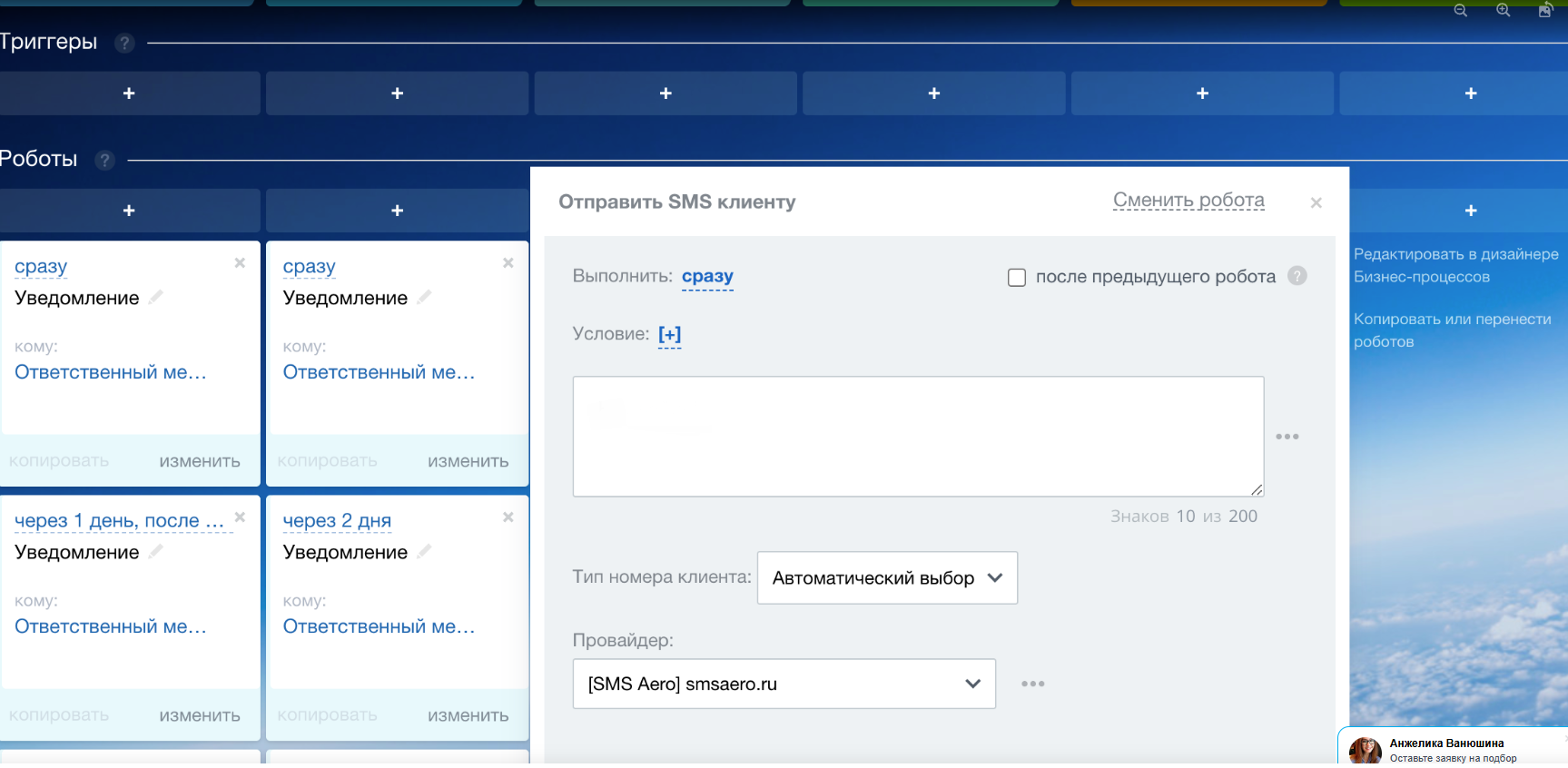Click the 'Отправить SMS клиенту' dialog title
Screen dimensions: 1568x768
[677, 202]
